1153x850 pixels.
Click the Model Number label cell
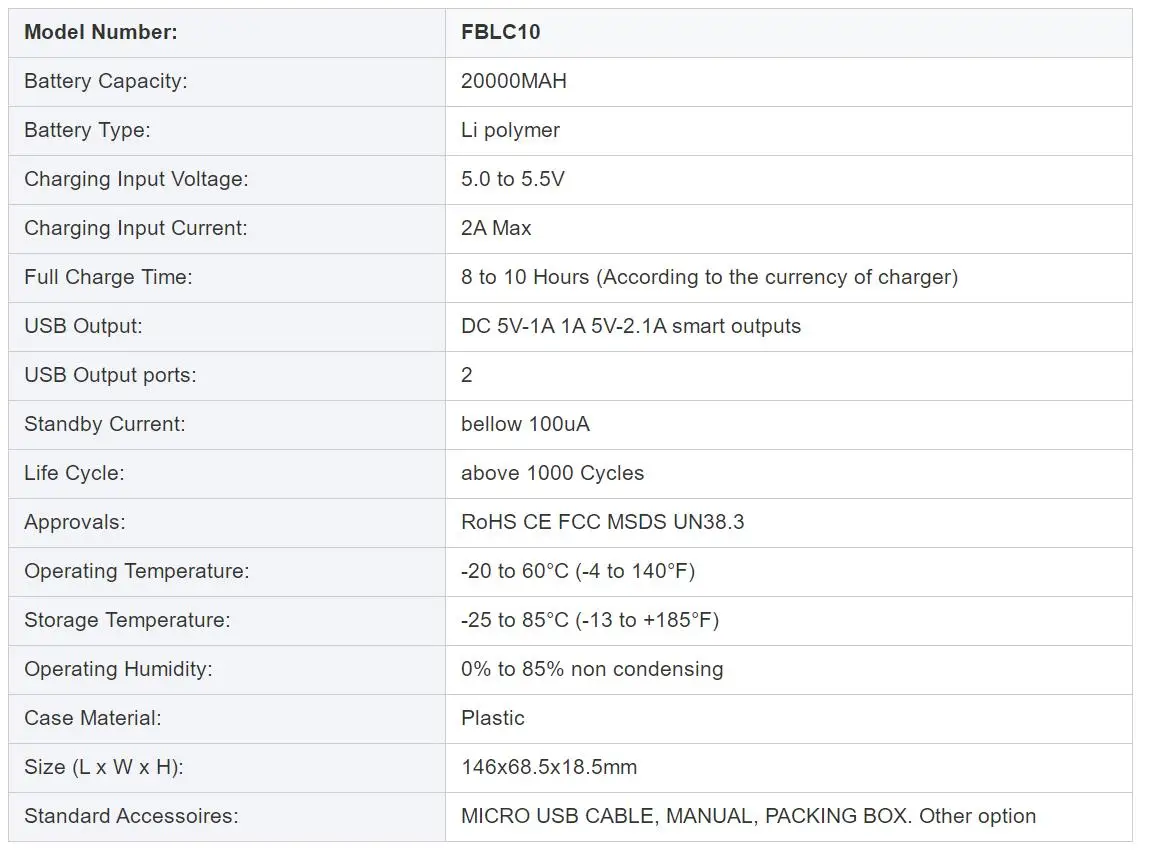pos(226,32)
